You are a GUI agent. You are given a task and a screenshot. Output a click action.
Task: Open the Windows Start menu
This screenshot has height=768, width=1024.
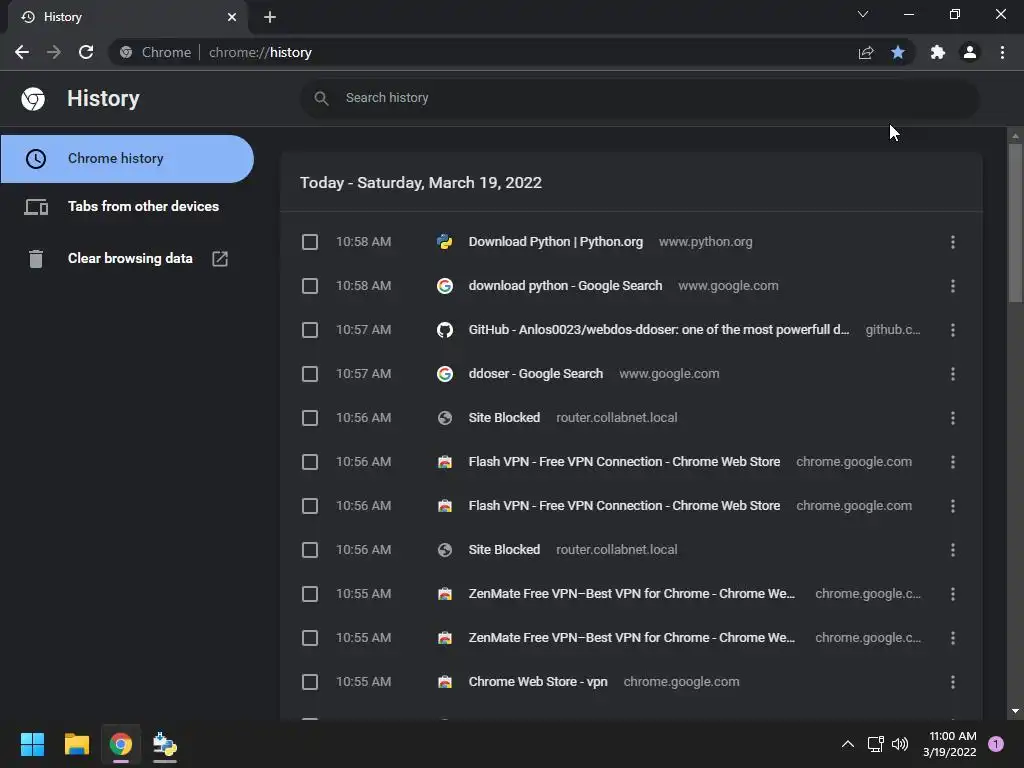pos(32,744)
